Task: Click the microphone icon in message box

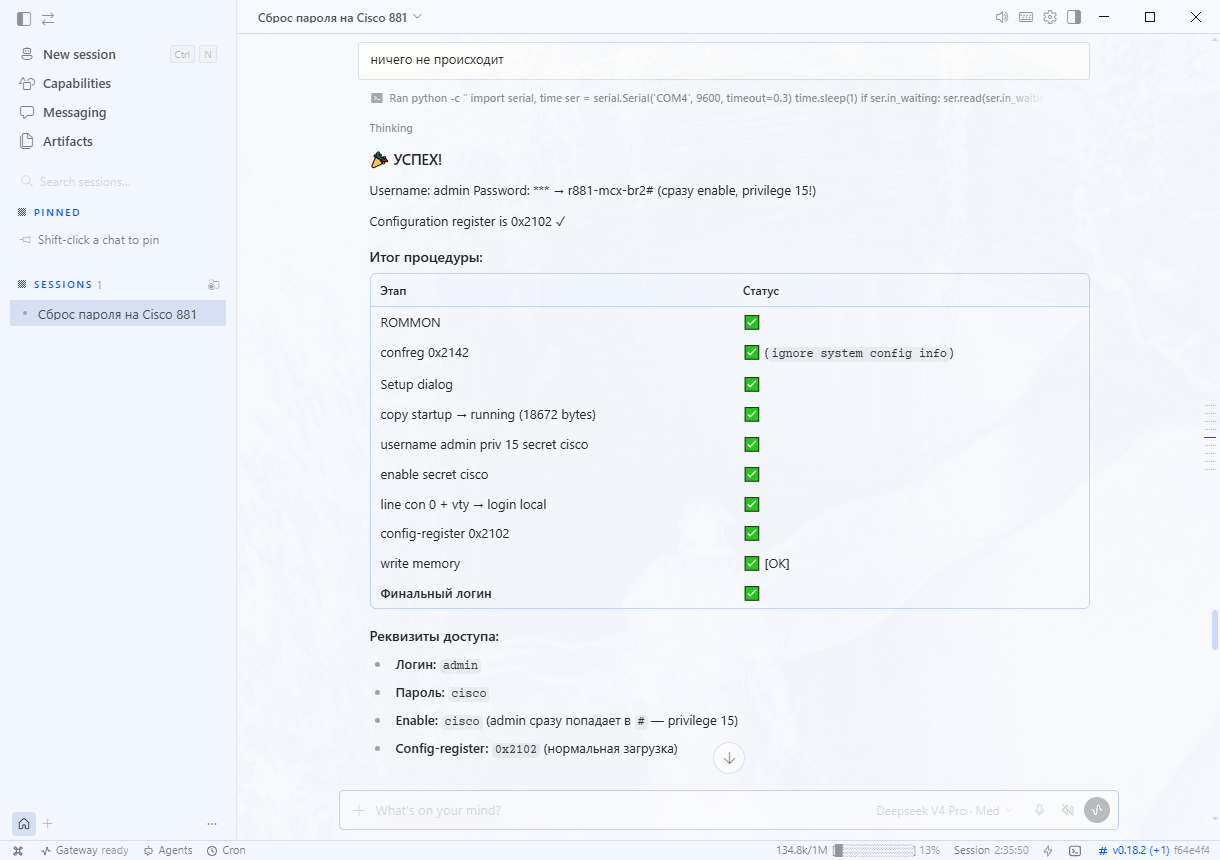Action: point(1039,810)
